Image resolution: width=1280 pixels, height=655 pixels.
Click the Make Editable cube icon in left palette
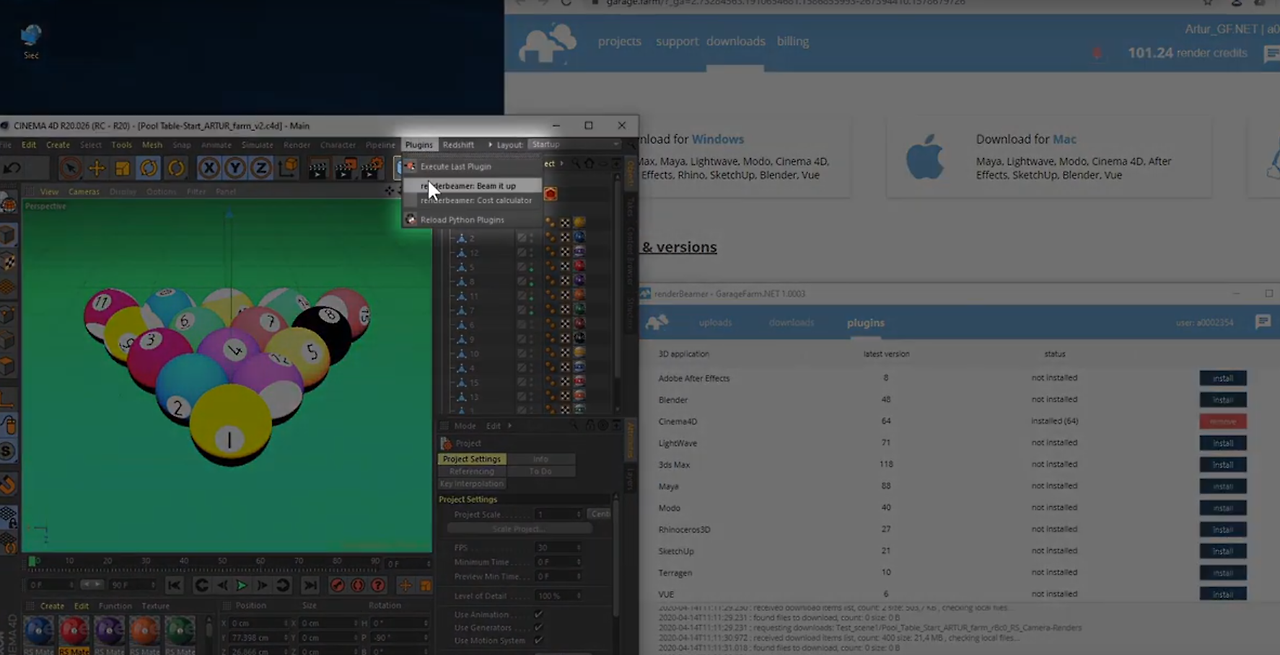click(x=8, y=236)
